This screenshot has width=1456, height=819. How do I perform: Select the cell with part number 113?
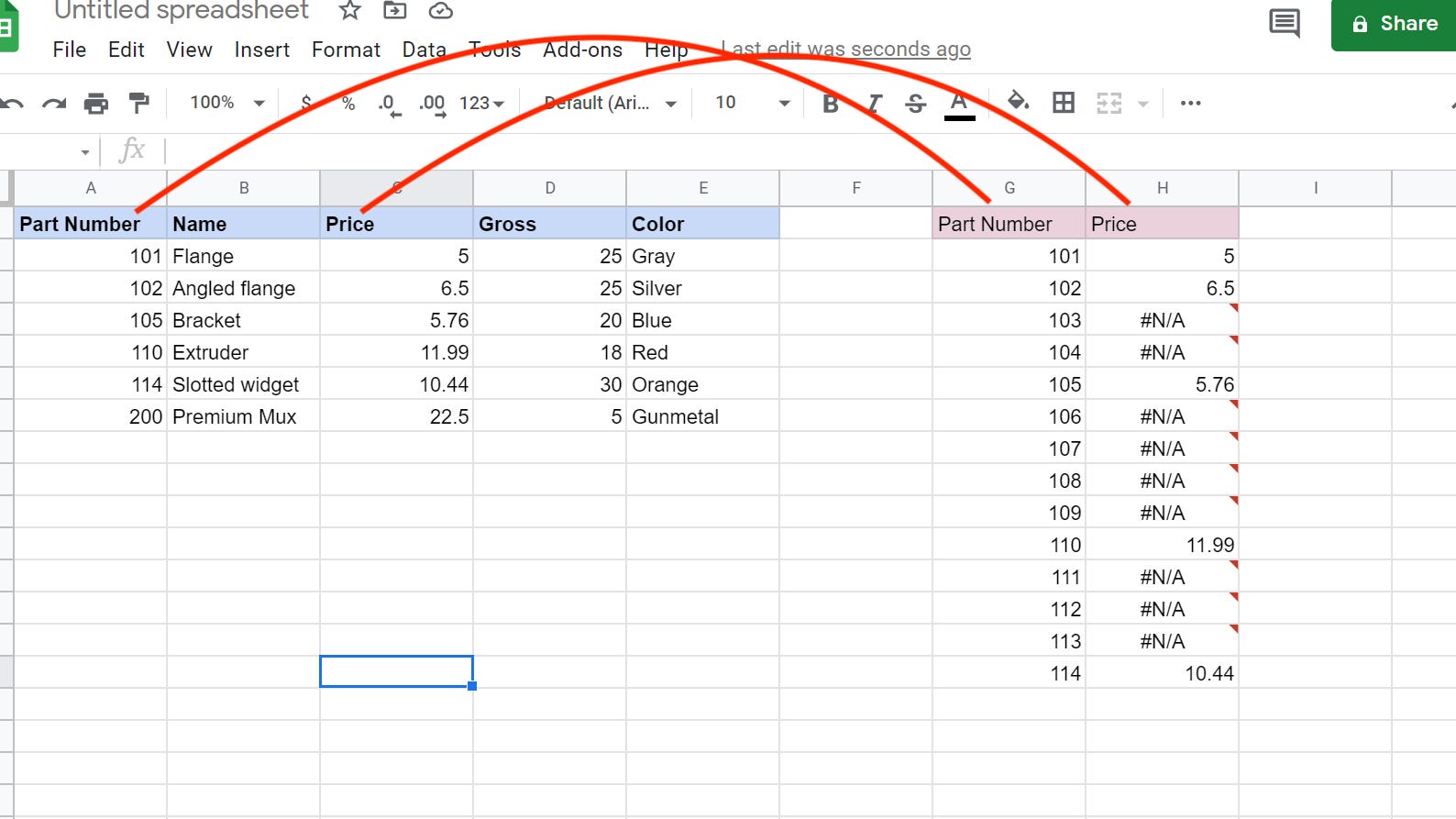click(x=1009, y=641)
